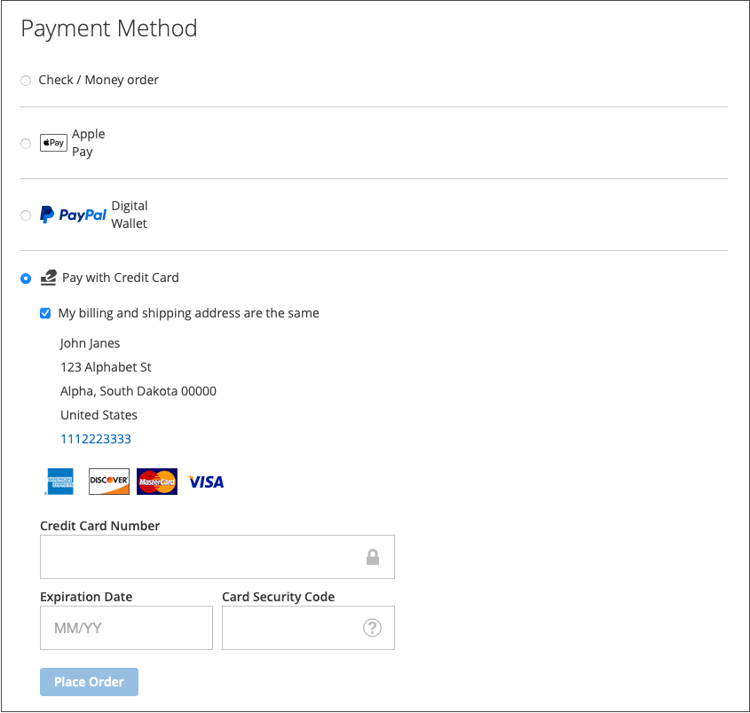Click the American Express card logo
This screenshot has height=713, width=750.
[x=60, y=482]
